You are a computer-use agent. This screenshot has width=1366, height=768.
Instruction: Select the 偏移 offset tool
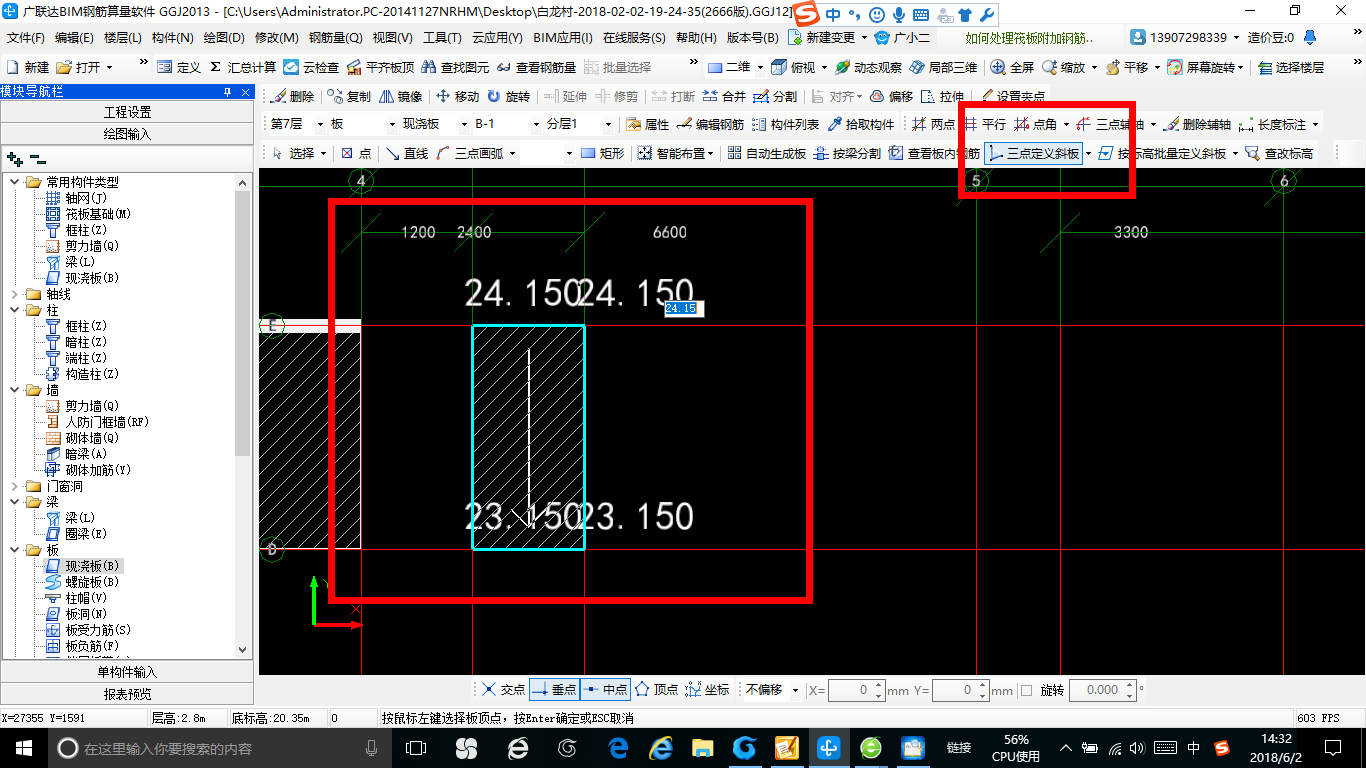point(891,97)
